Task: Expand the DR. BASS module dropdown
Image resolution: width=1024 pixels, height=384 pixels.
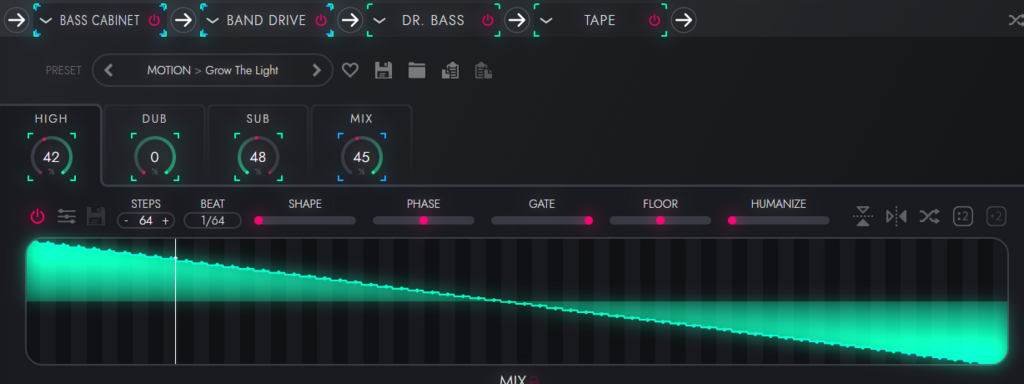Action: [379, 20]
